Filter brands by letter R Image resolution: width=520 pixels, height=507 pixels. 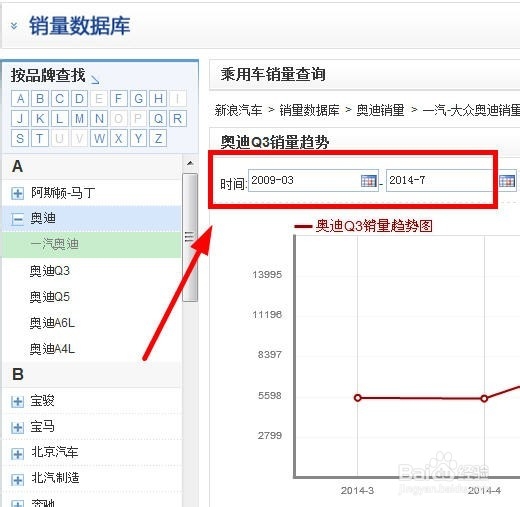[x=178, y=118]
